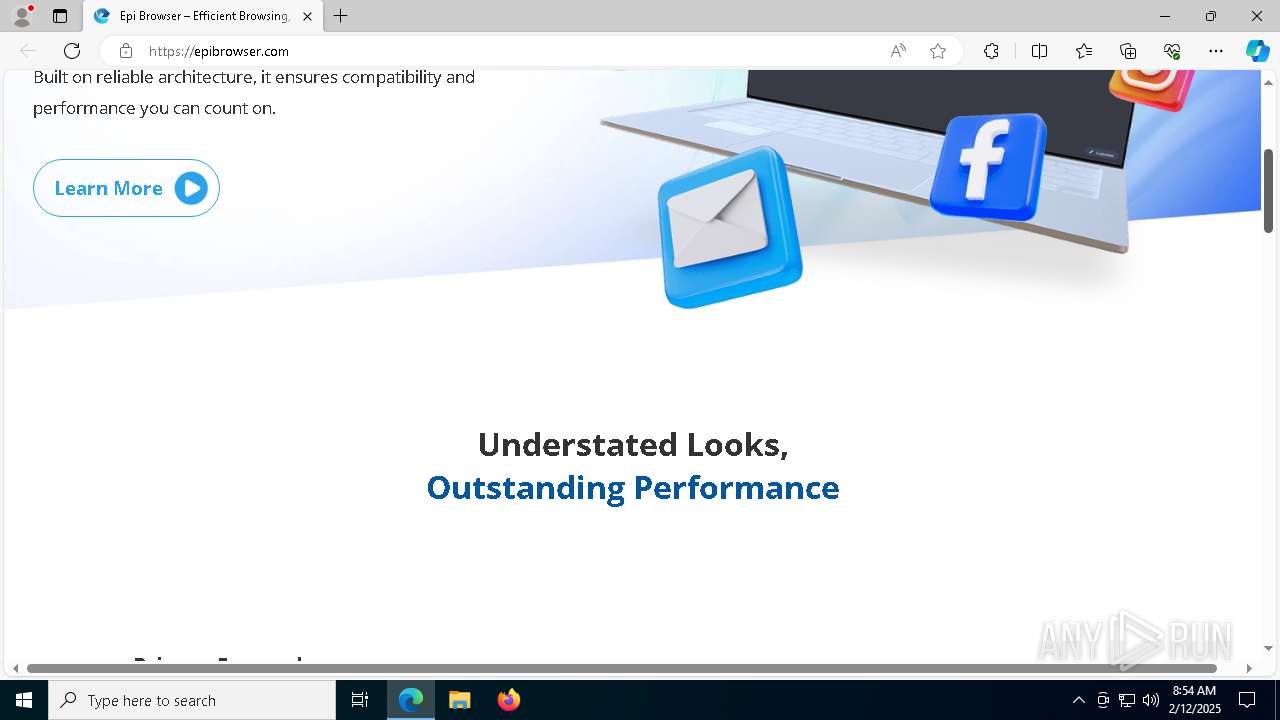Viewport: 1280px width, 720px height.
Task: Open the Extensions puzzle icon
Action: click(991, 51)
